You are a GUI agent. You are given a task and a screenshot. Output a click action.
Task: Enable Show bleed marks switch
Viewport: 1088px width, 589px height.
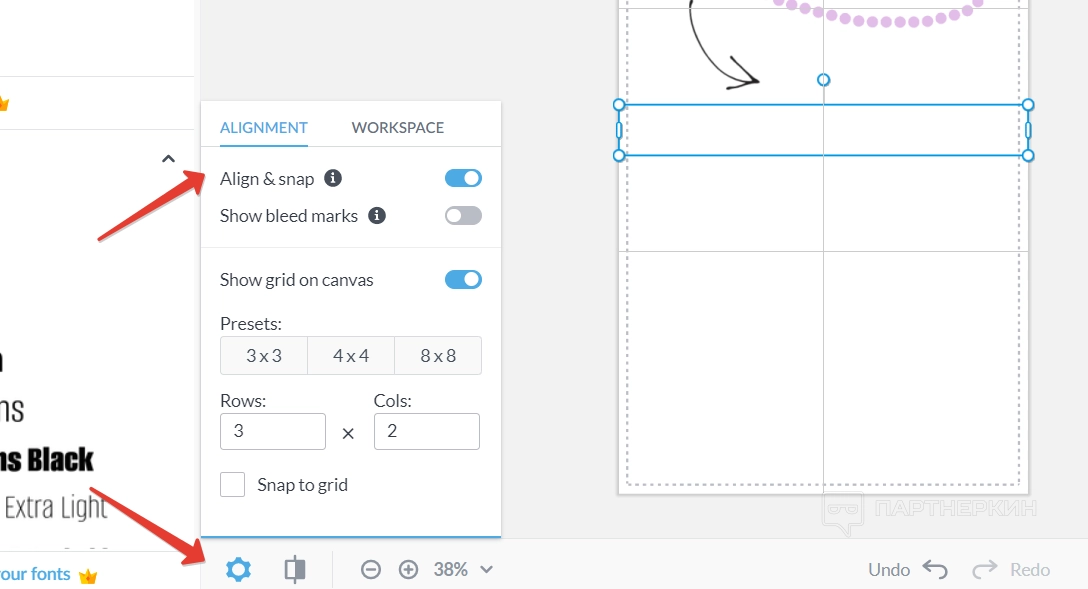pyautogui.click(x=464, y=216)
